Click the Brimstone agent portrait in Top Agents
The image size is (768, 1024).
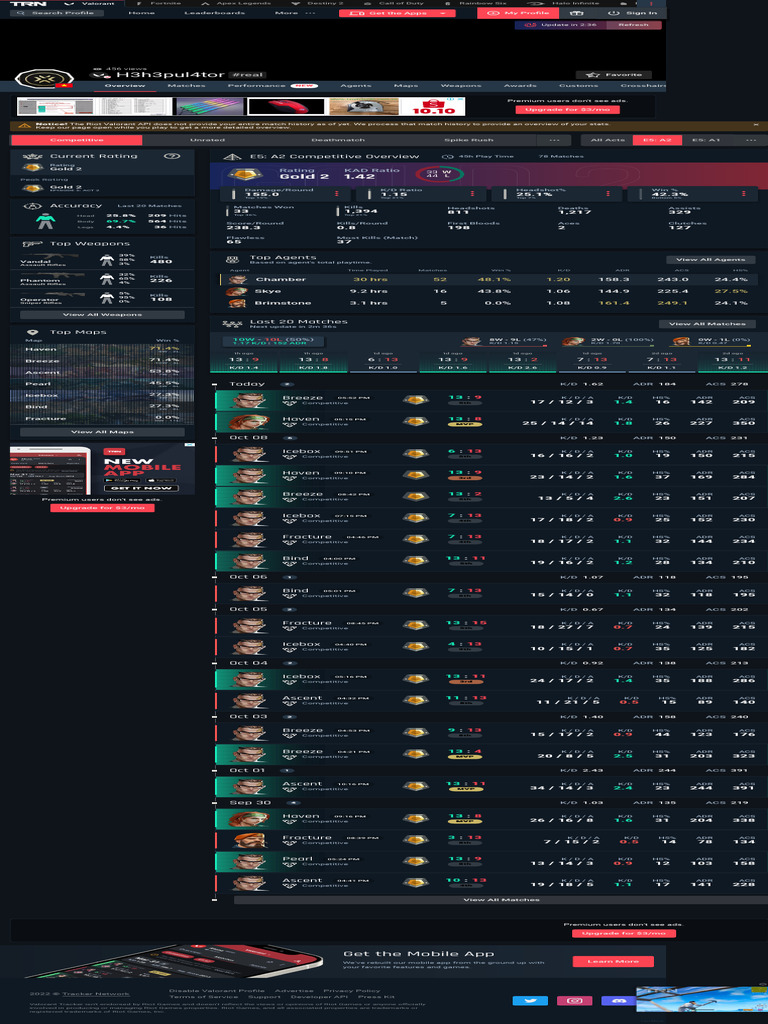(x=237, y=303)
